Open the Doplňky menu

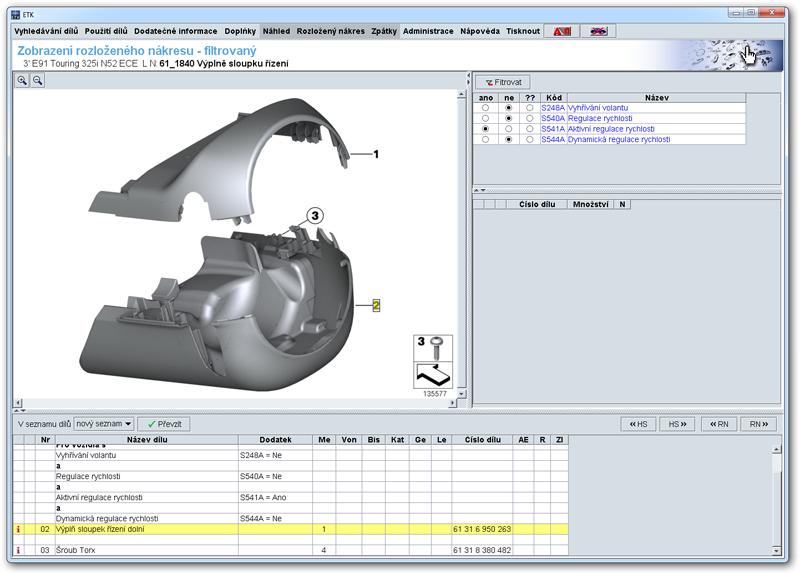tap(240, 31)
